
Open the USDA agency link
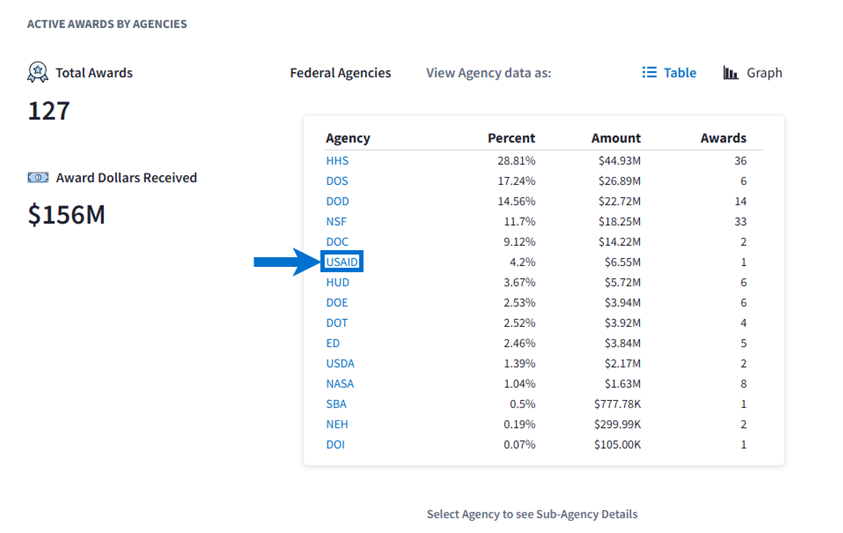[x=340, y=363]
